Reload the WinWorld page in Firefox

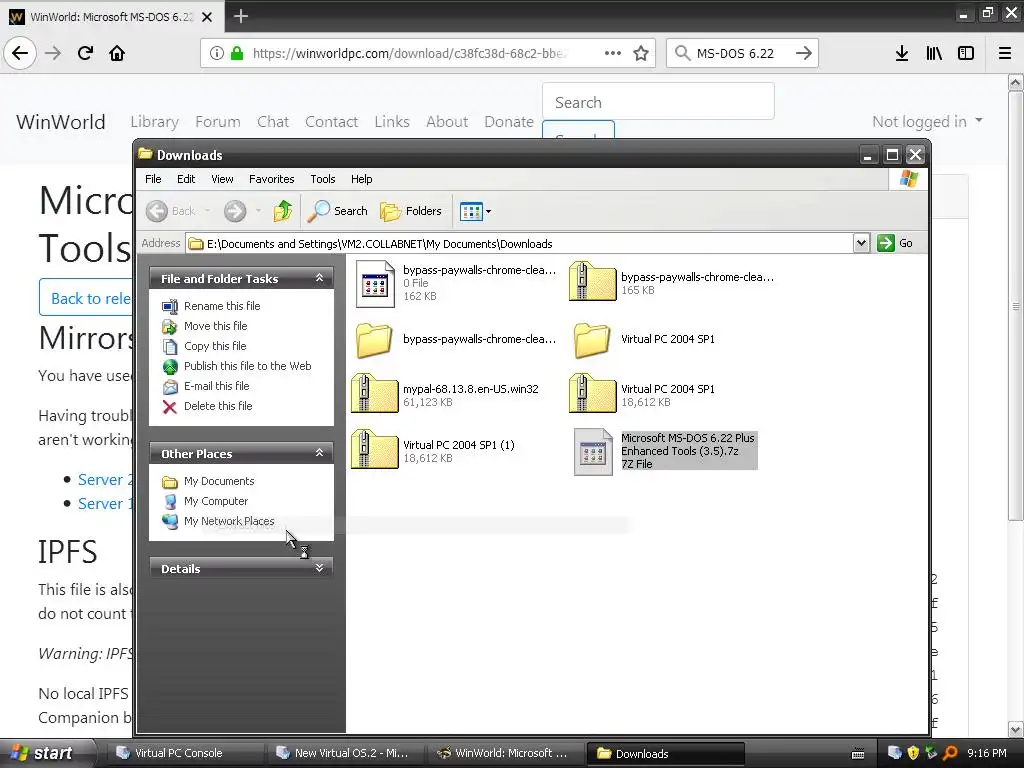tap(85, 53)
